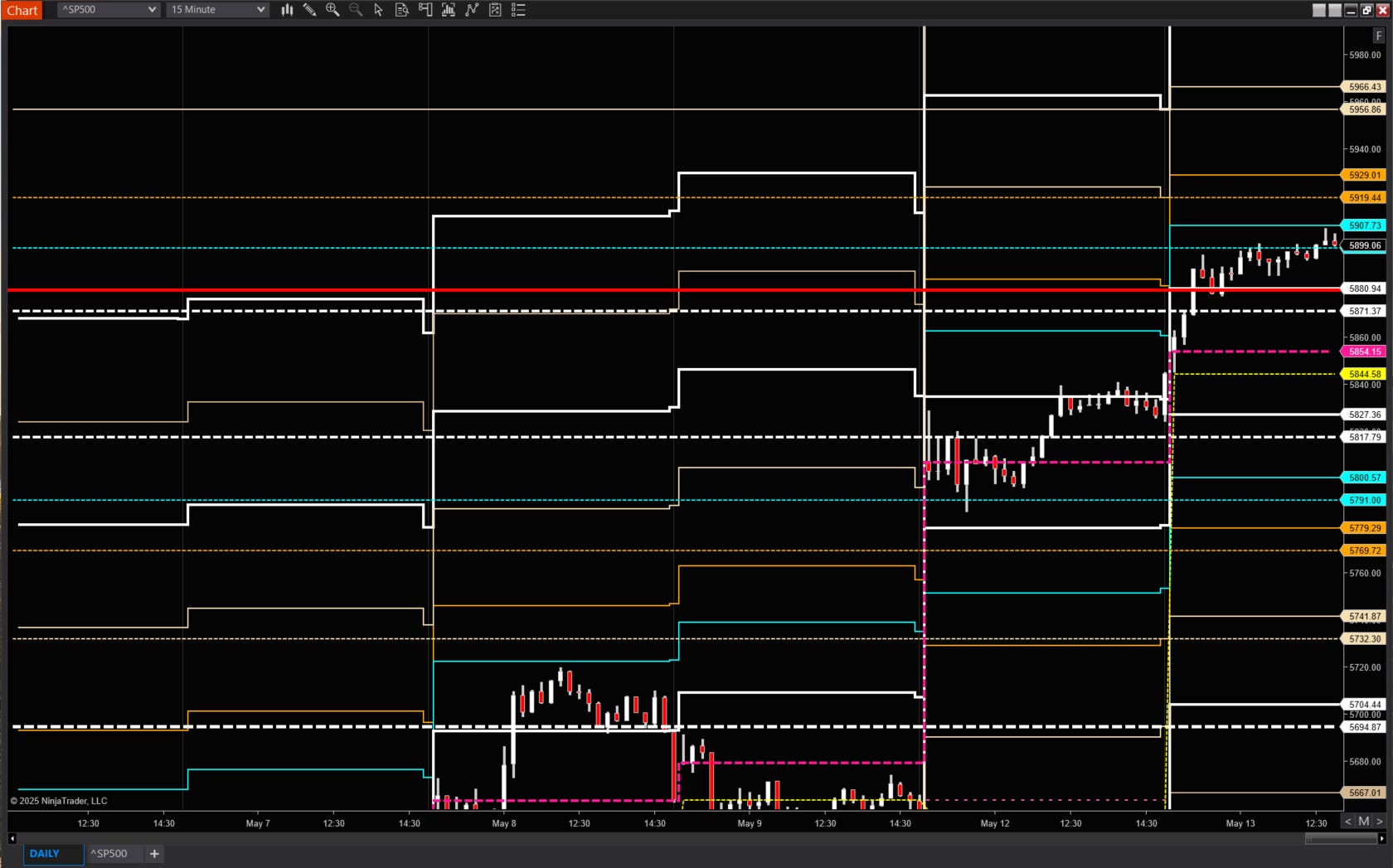
Task: Click the second grey square in title bar
Action: click(x=1335, y=10)
